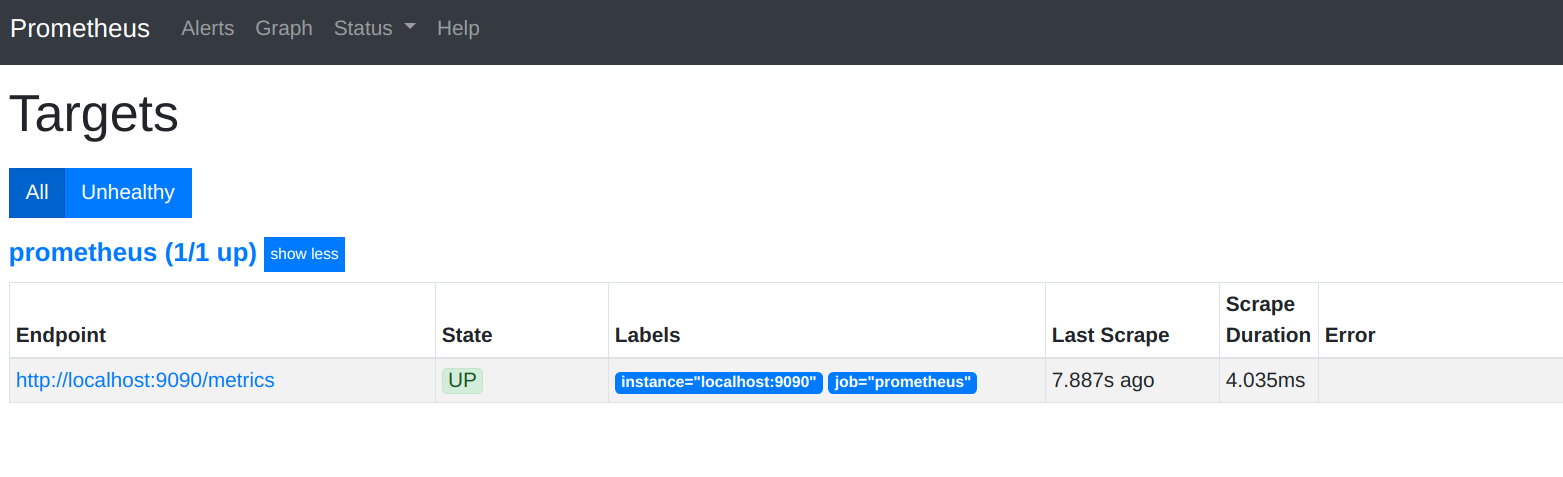Open the Alerts page
Viewport: 1563px width, 477px height.
pyautogui.click(x=207, y=28)
